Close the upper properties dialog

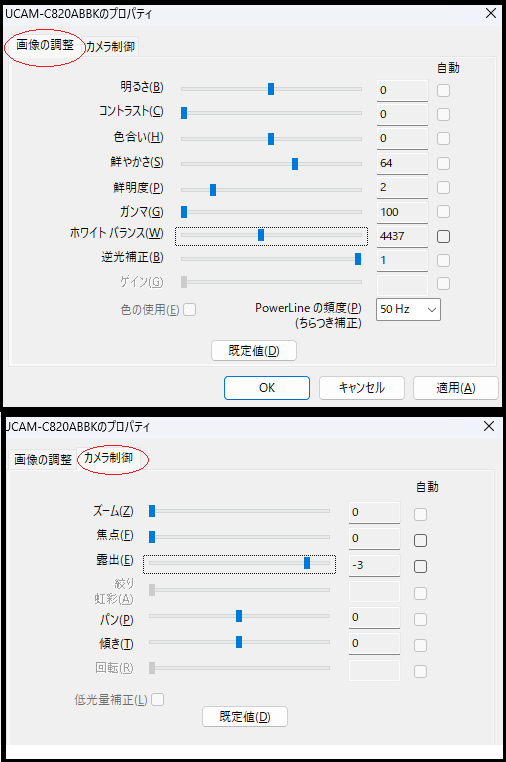pyautogui.click(x=491, y=13)
